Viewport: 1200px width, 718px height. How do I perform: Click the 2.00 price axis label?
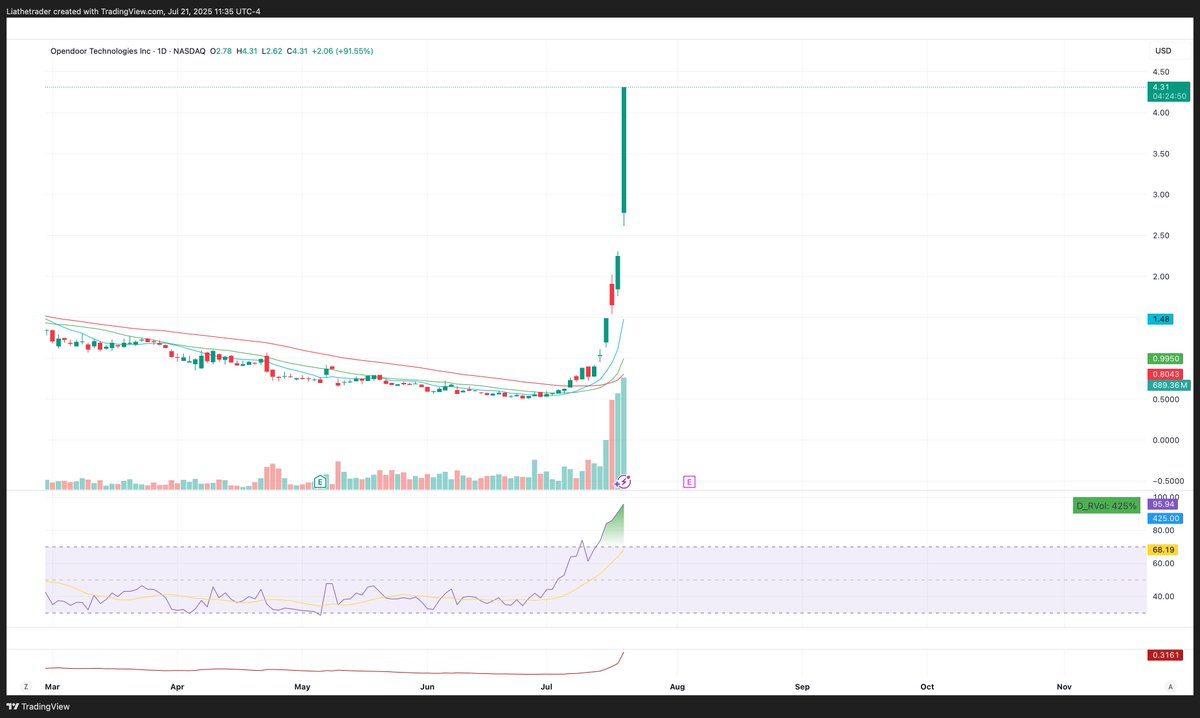click(x=1162, y=277)
